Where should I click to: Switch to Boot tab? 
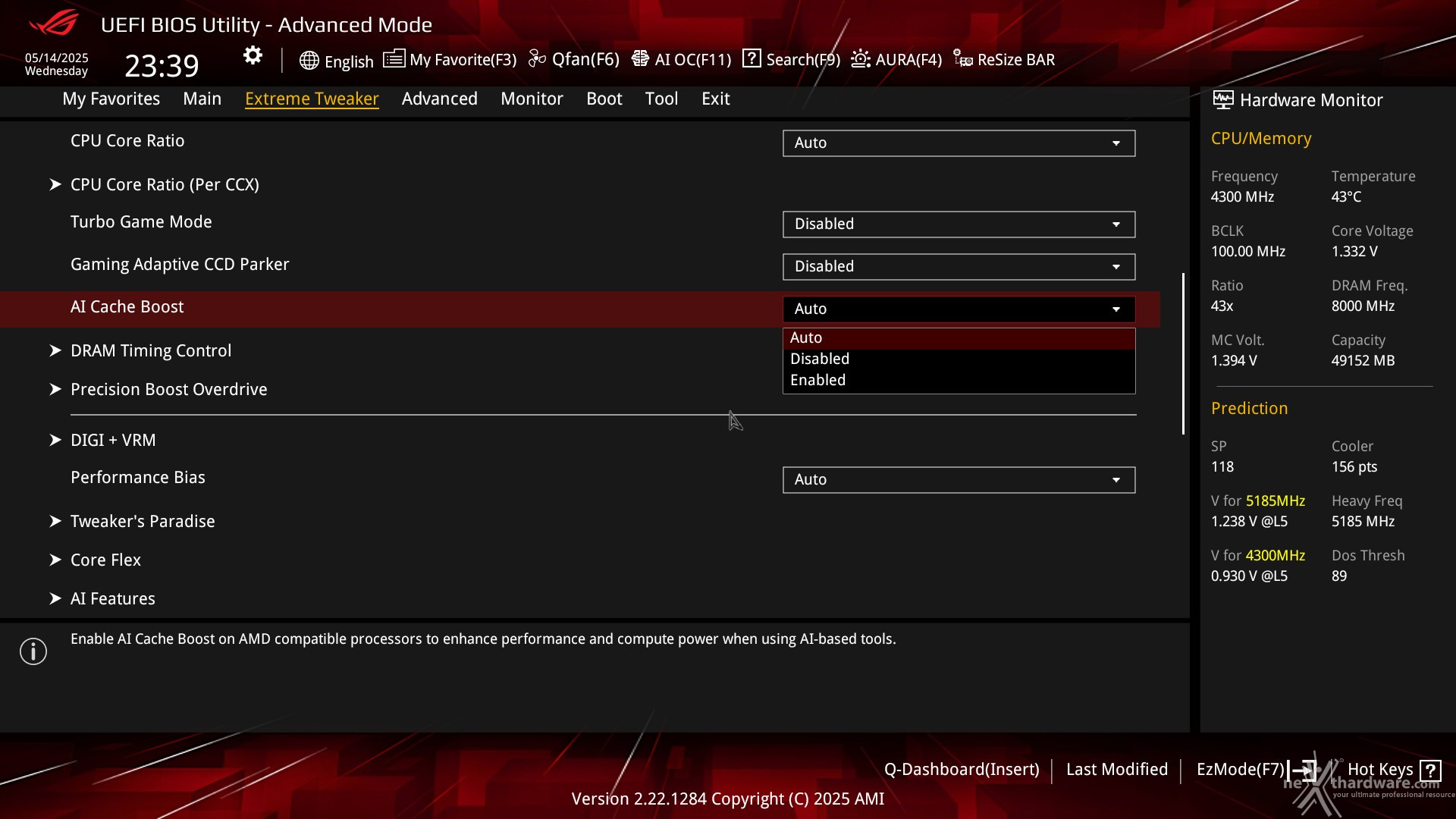[x=604, y=99]
